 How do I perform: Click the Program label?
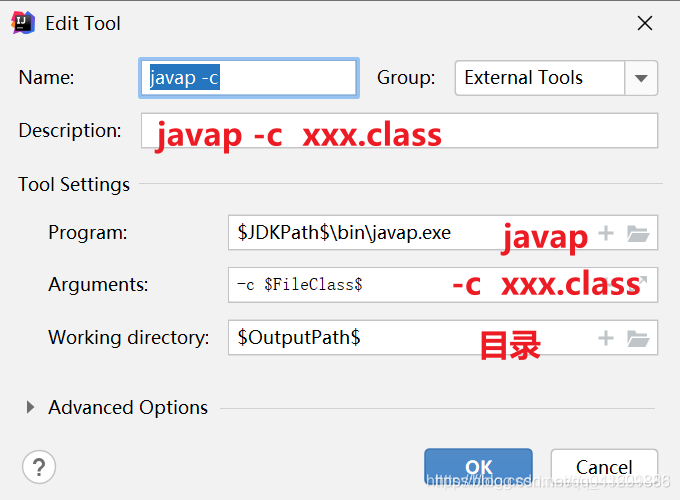[88, 232]
